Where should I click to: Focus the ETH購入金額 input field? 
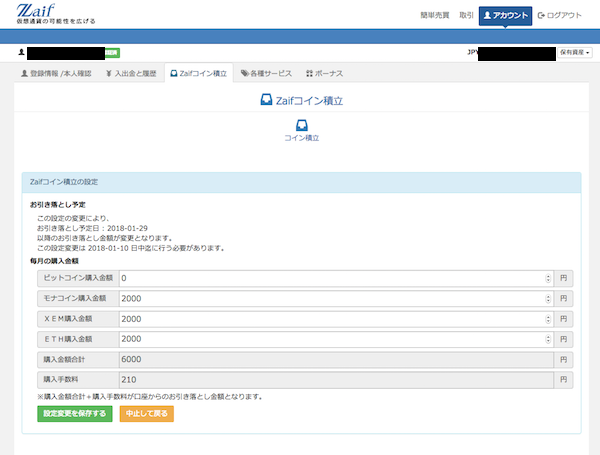pos(337,339)
